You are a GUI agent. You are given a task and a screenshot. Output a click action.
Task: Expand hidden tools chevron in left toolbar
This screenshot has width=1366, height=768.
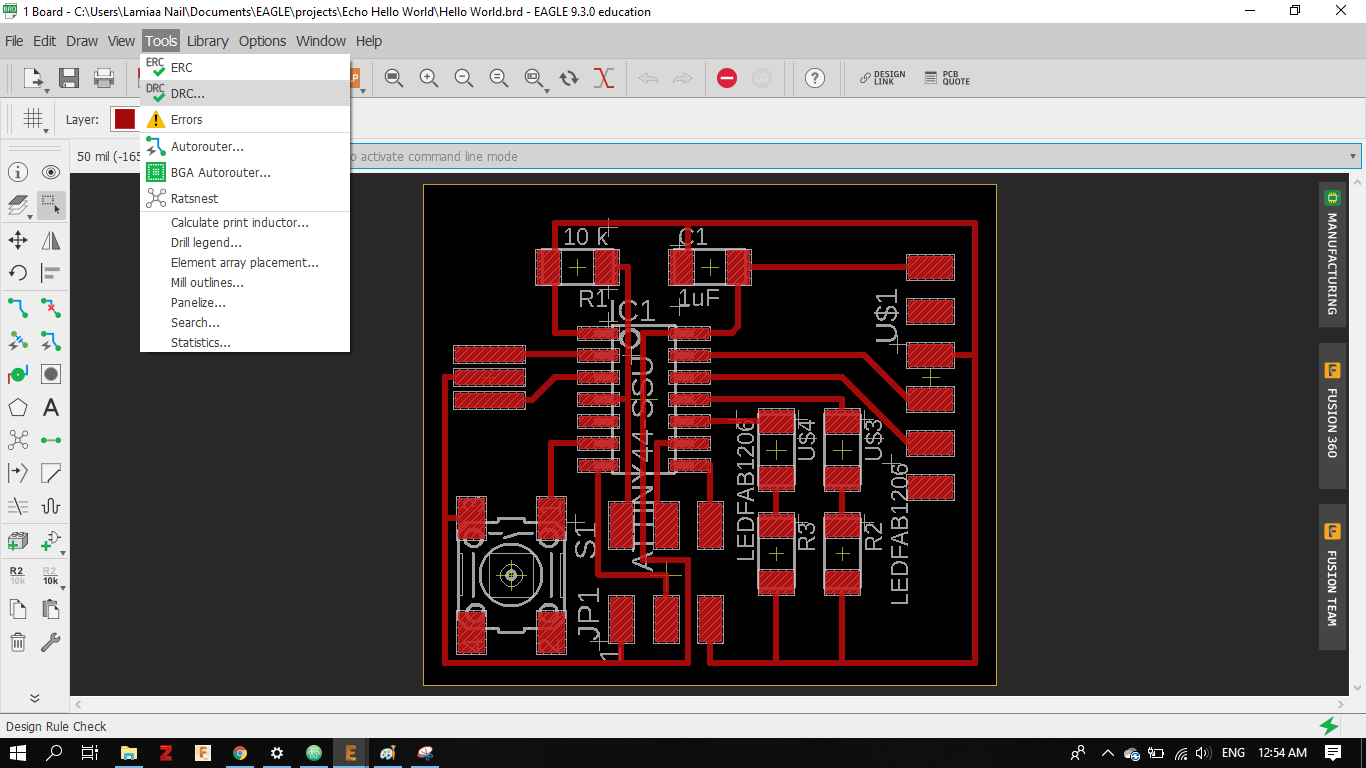pos(34,698)
